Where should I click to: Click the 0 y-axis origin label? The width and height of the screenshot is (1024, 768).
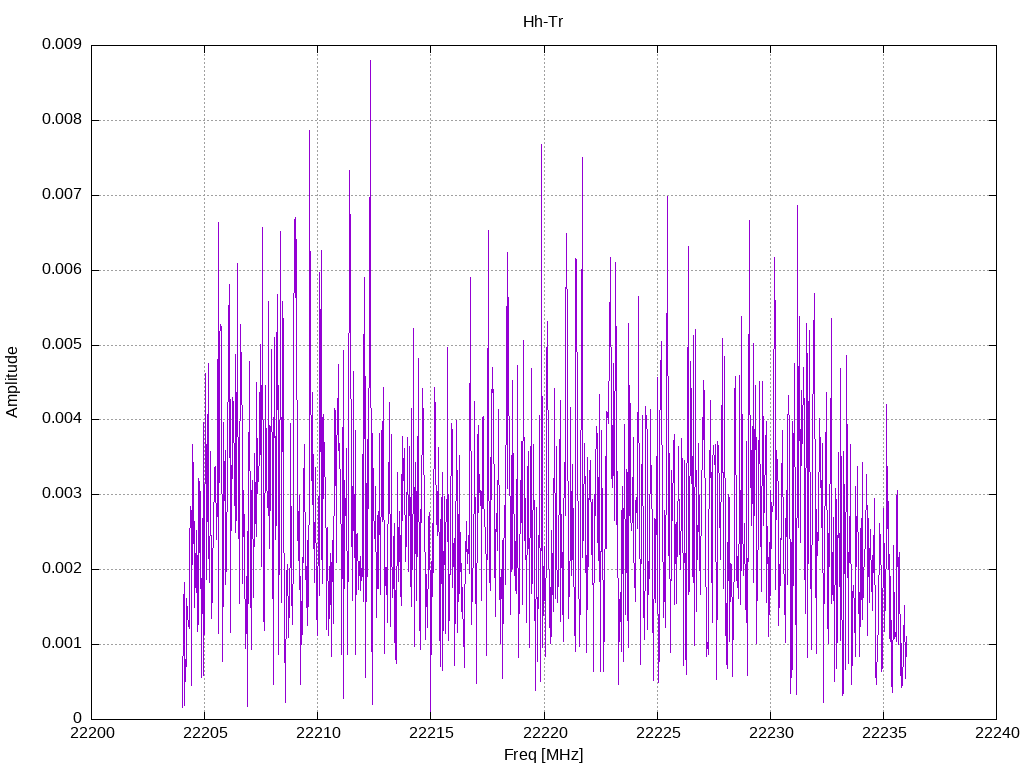[78, 718]
